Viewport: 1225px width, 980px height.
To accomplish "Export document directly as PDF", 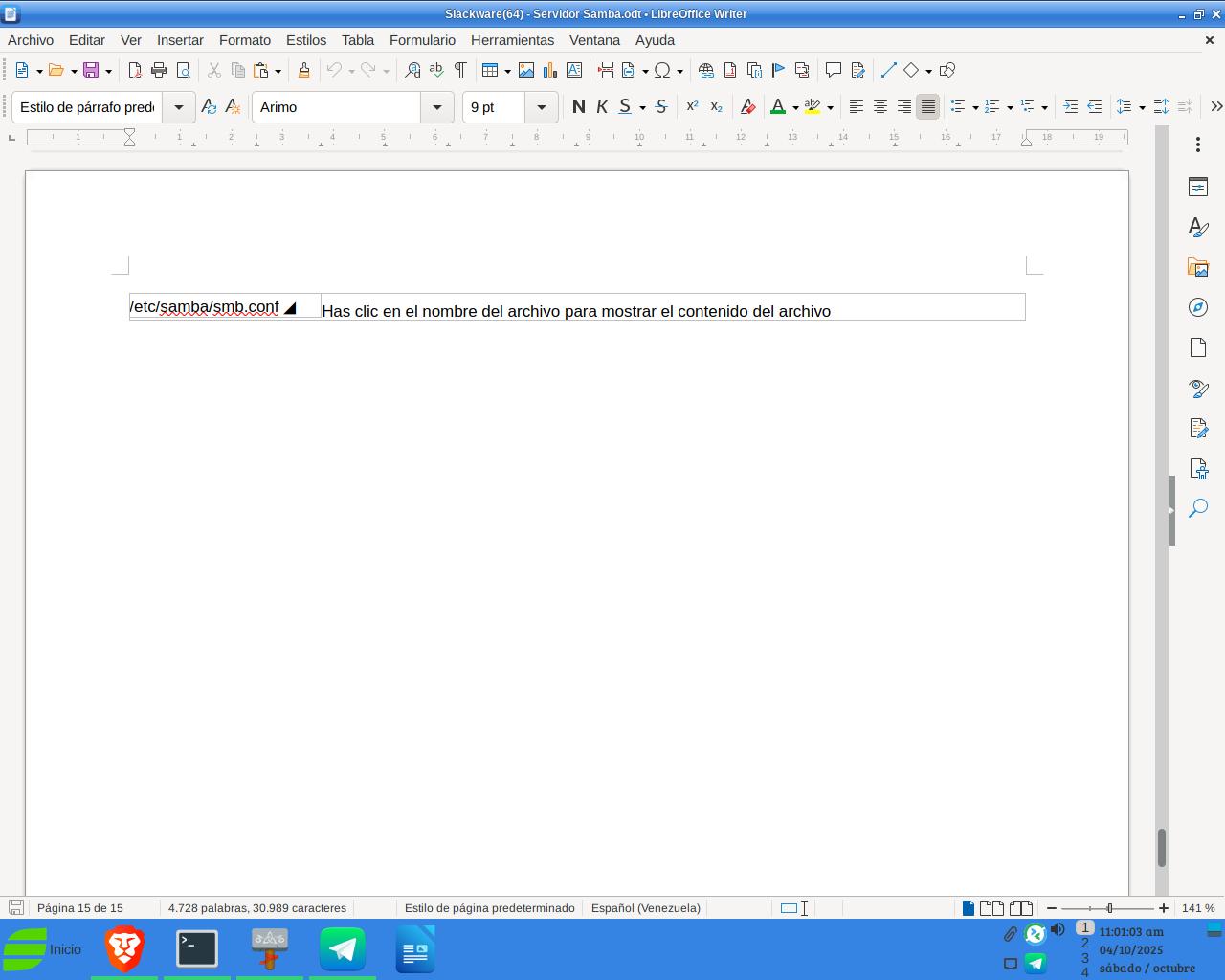I will coord(135,70).
